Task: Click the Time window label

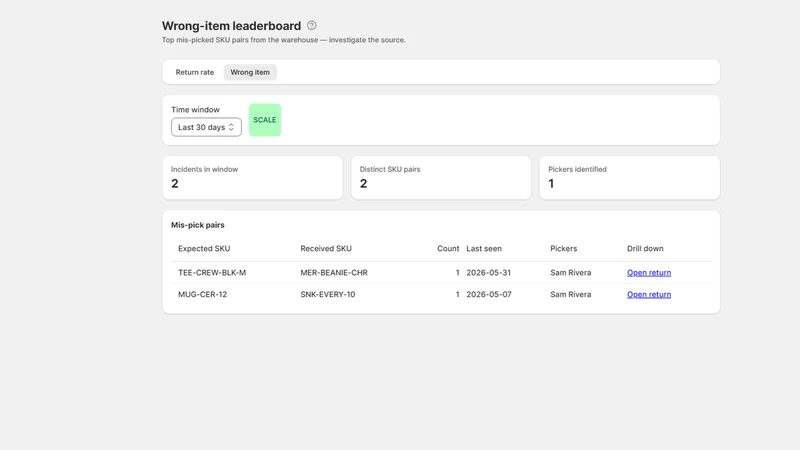Action: coord(195,110)
